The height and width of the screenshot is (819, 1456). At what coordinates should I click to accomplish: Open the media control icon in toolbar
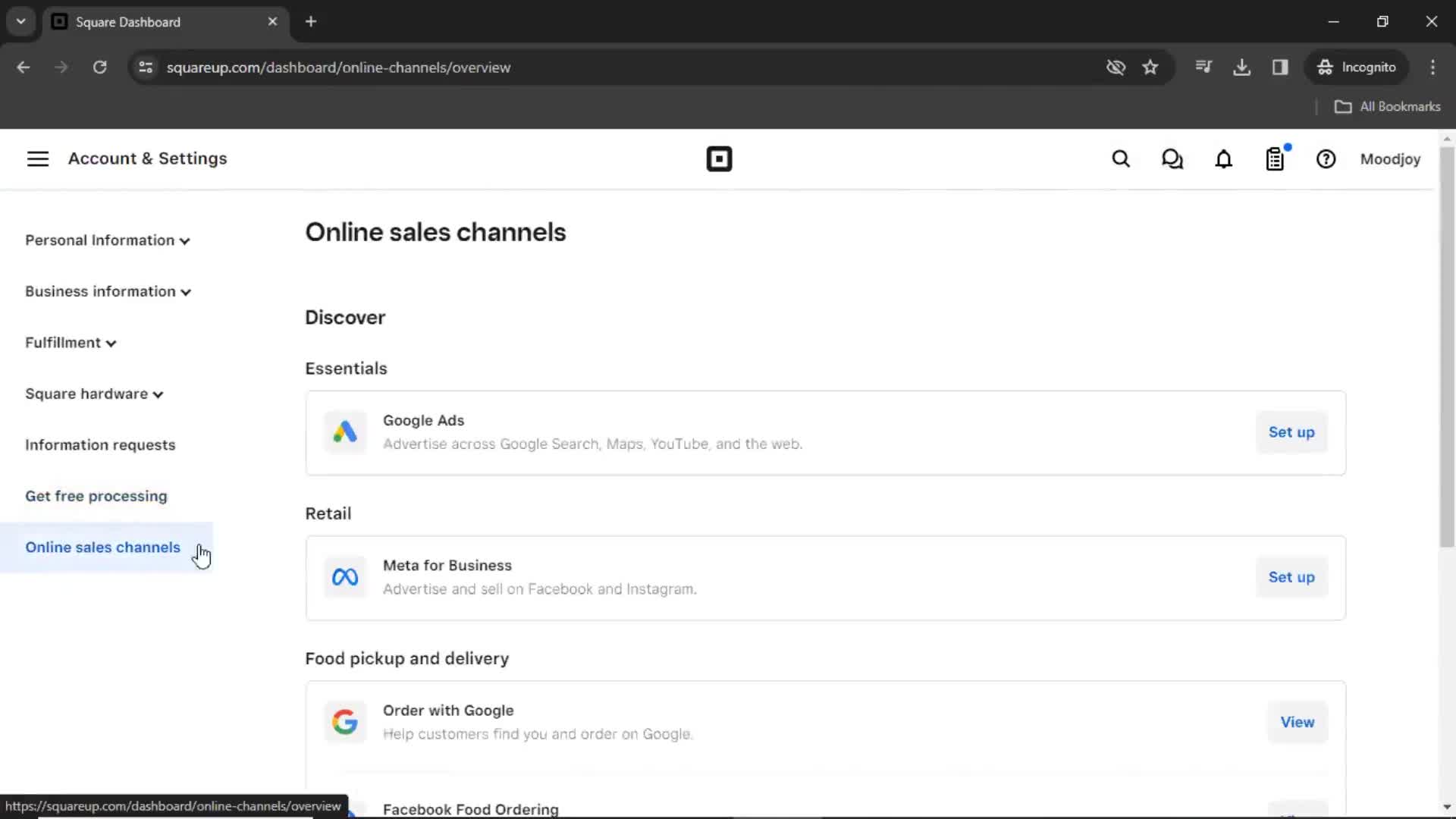(1203, 67)
